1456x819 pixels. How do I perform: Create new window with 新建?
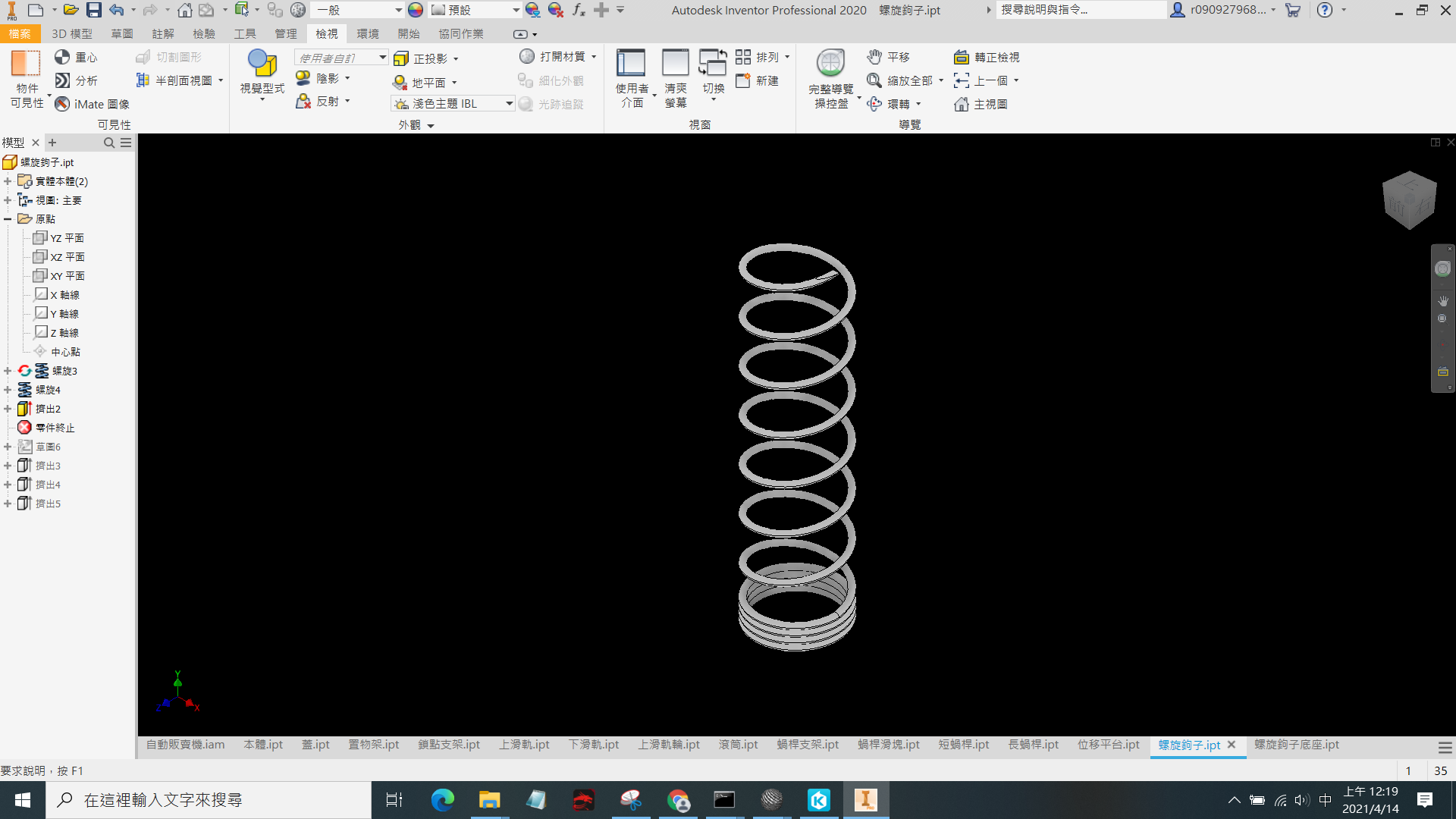757,80
